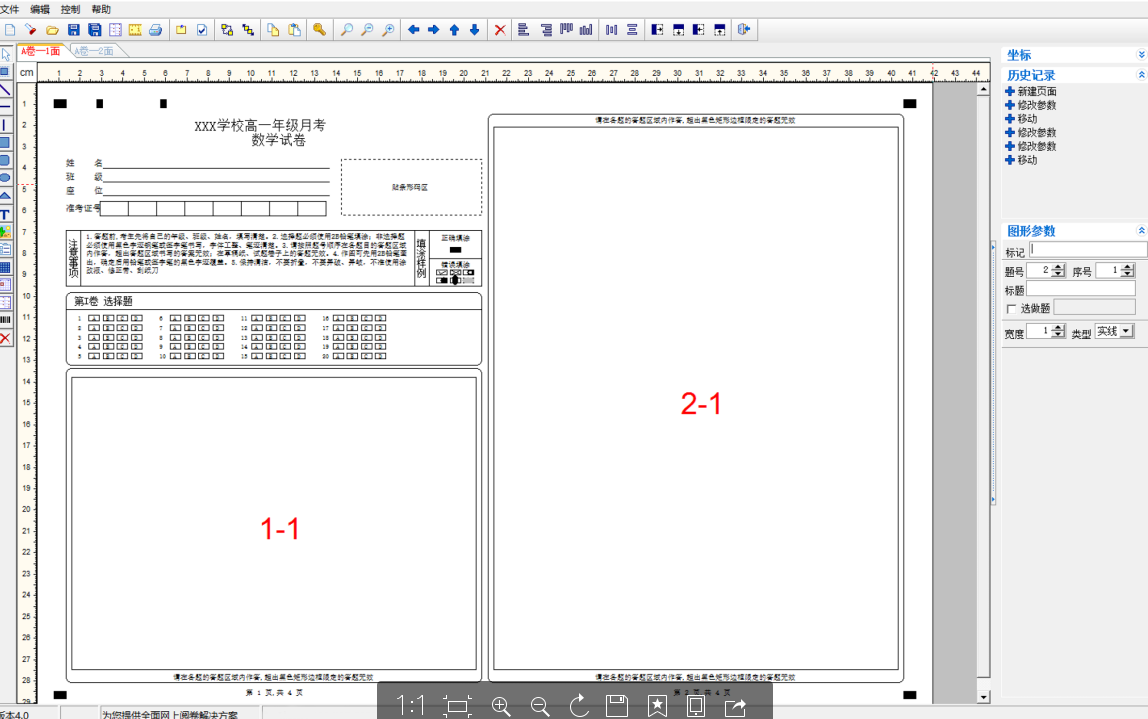The image size is (1148, 719).
Task: Click the 第I卷 选择题 section header
Action: click(x=103, y=301)
